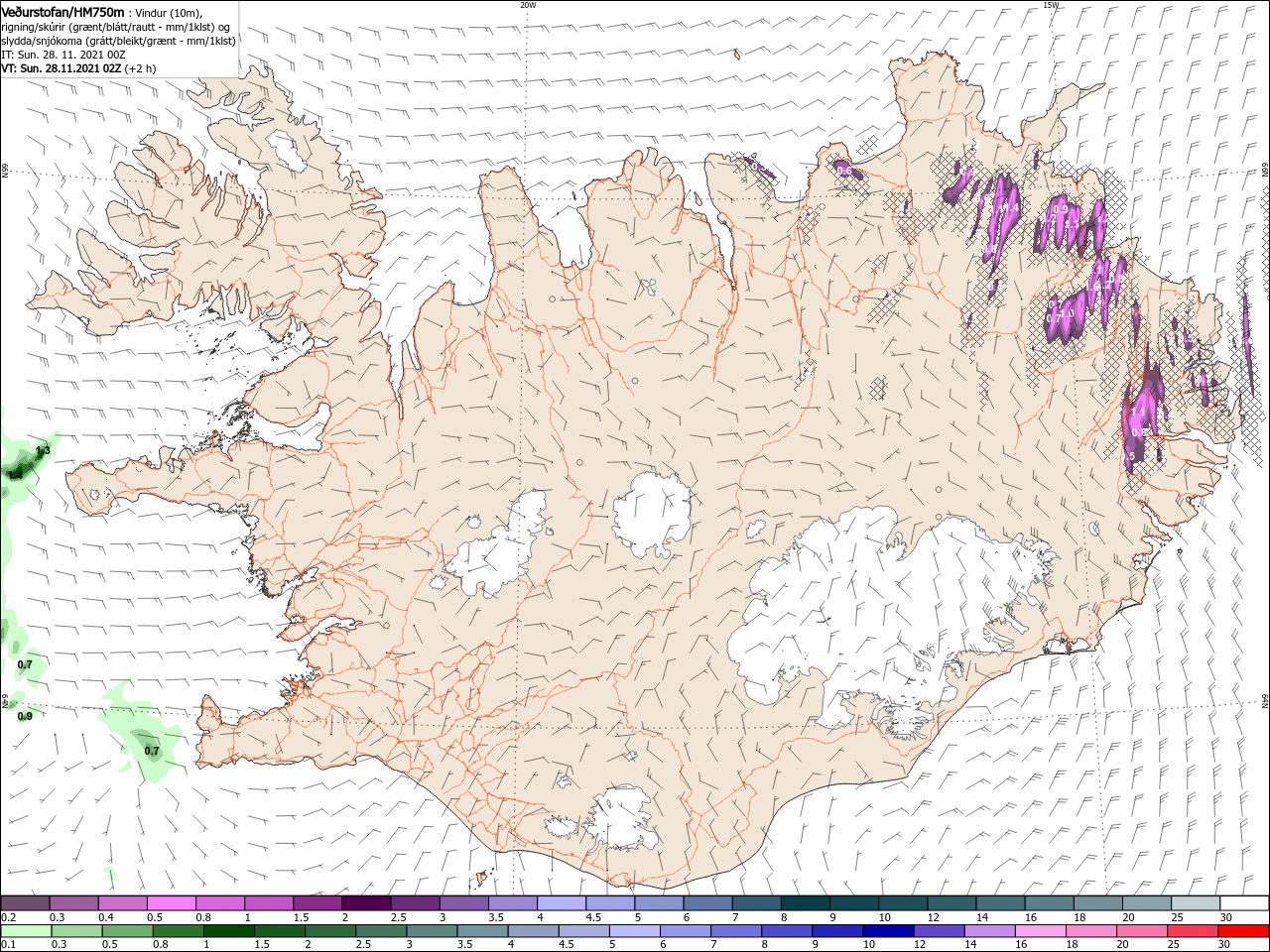Image resolution: width=1270 pixels, height=952 pixels.
Task: Click the '0.9' rain value label
Action: pyautogui.click(x=25, y=716)
